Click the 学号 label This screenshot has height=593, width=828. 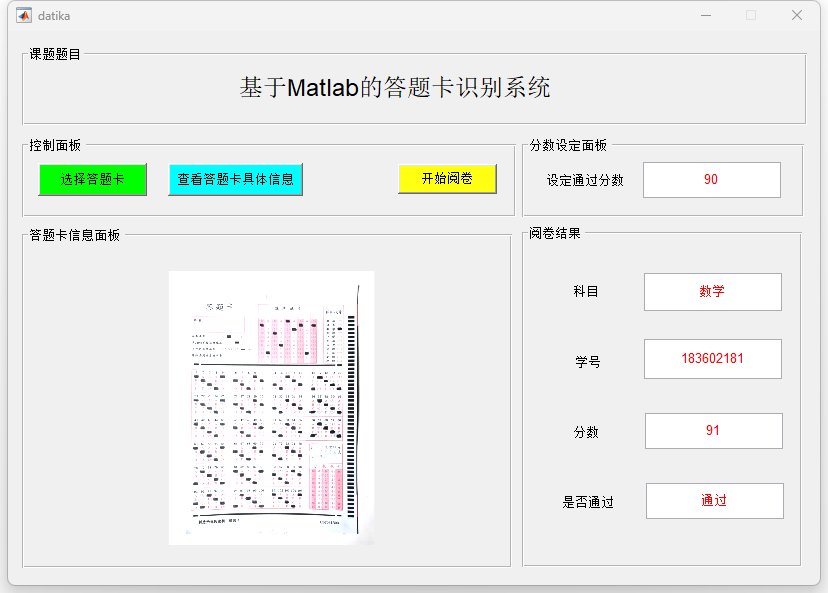pyautogui.click(x=587, y=362)
